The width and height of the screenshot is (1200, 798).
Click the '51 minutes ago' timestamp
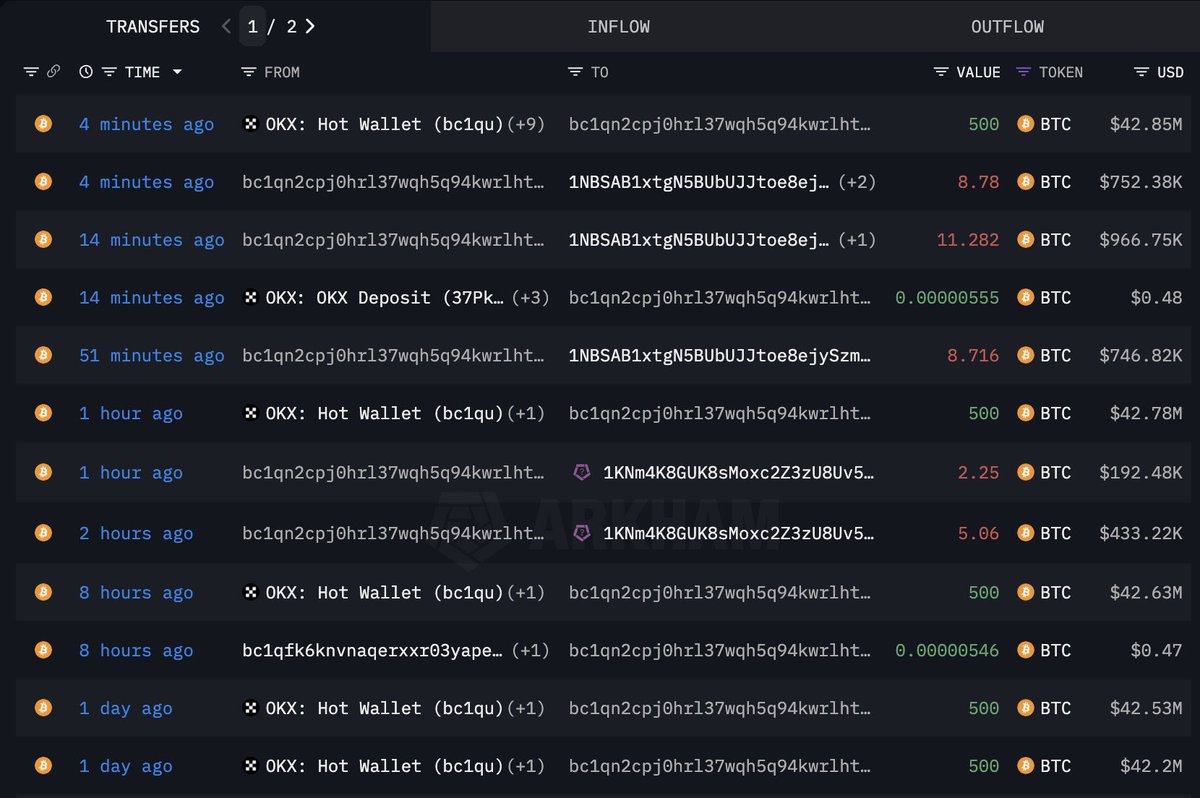pyautogui.click(x=152, y=356)
